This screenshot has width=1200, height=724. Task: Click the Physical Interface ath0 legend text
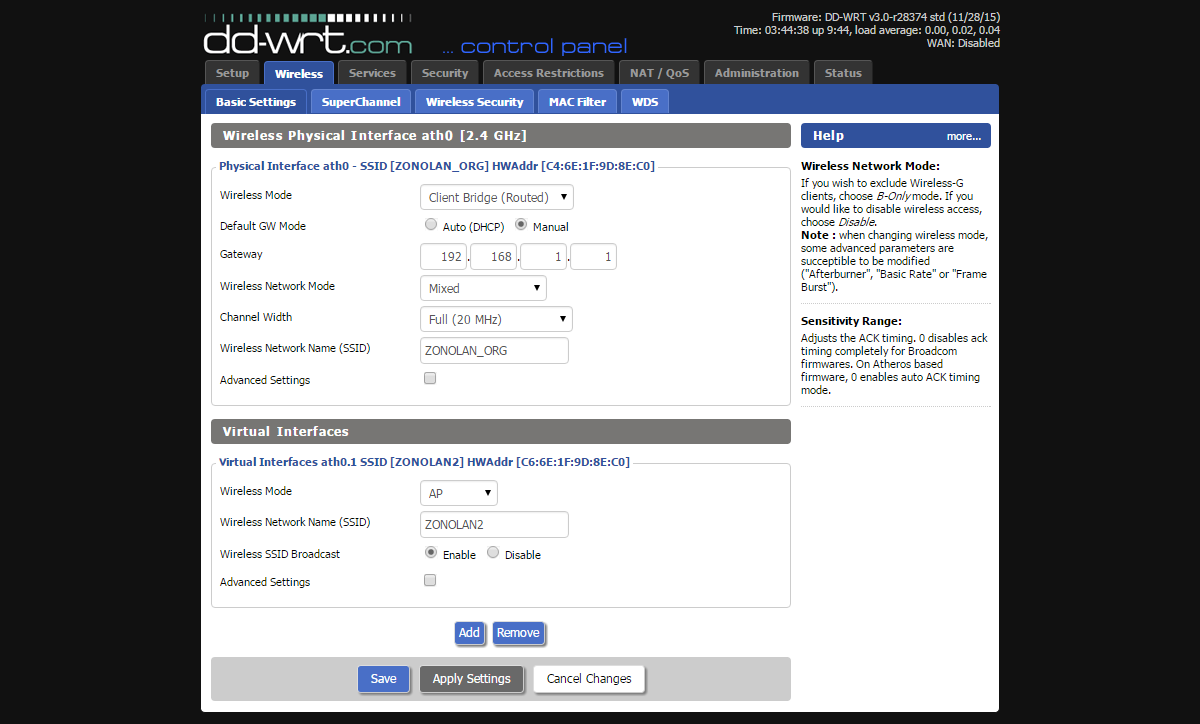point(437,166)
